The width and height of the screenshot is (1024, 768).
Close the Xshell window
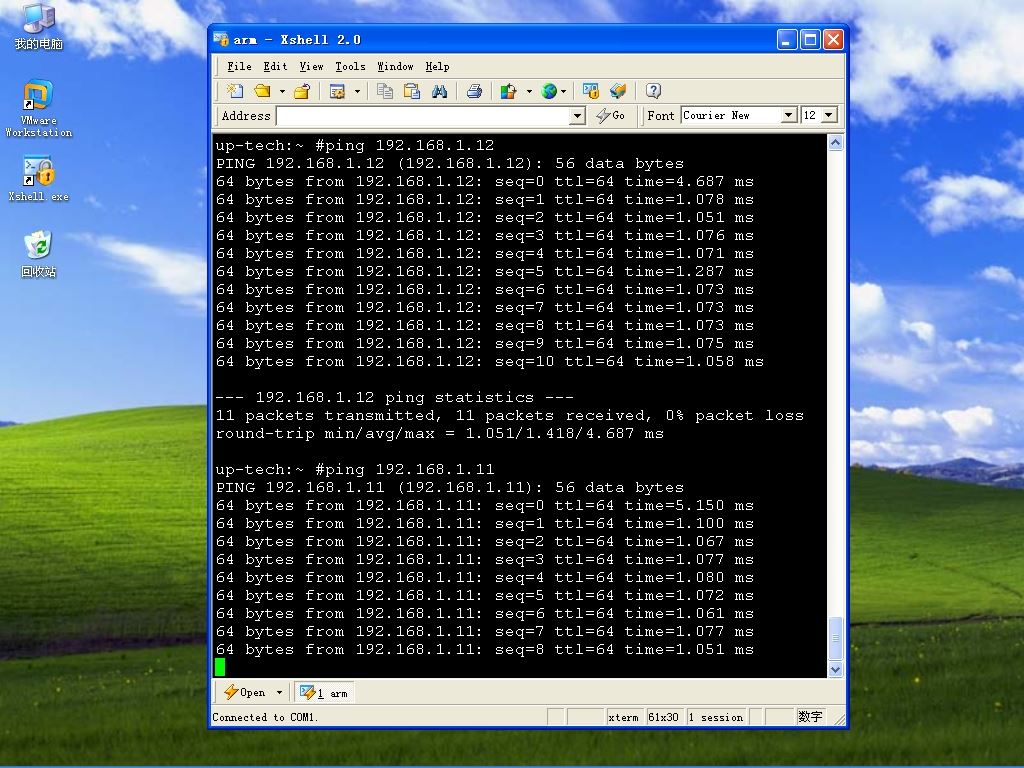coord(833,40)
